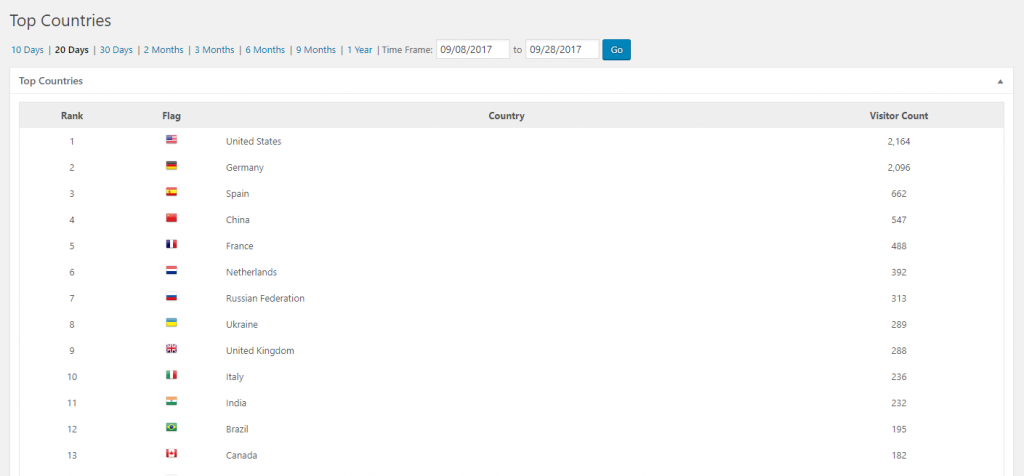This screenshot has height=476, width=1024.
Task: Click the India flag icon
Action: tap(172, 401)
